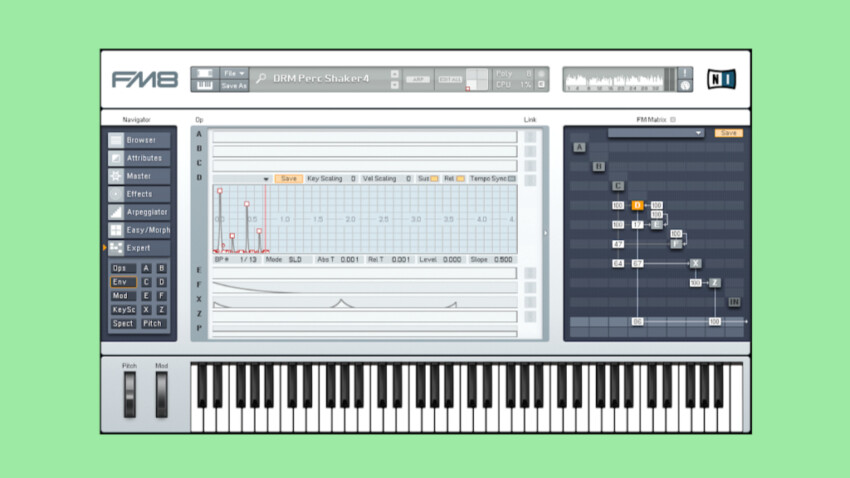Toggle the FM Matrix header checkbox
Viewport: 850px width, 478px height.
pos(673,119)
